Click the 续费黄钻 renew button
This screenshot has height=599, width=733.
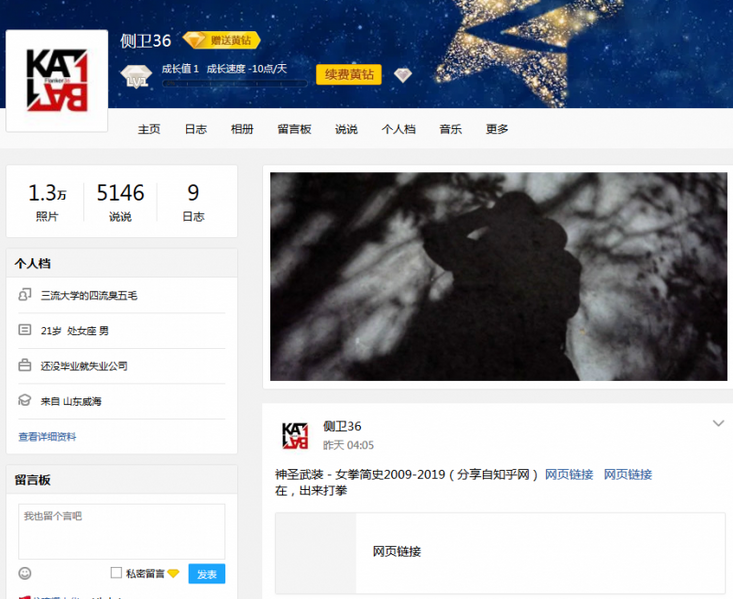349,74
